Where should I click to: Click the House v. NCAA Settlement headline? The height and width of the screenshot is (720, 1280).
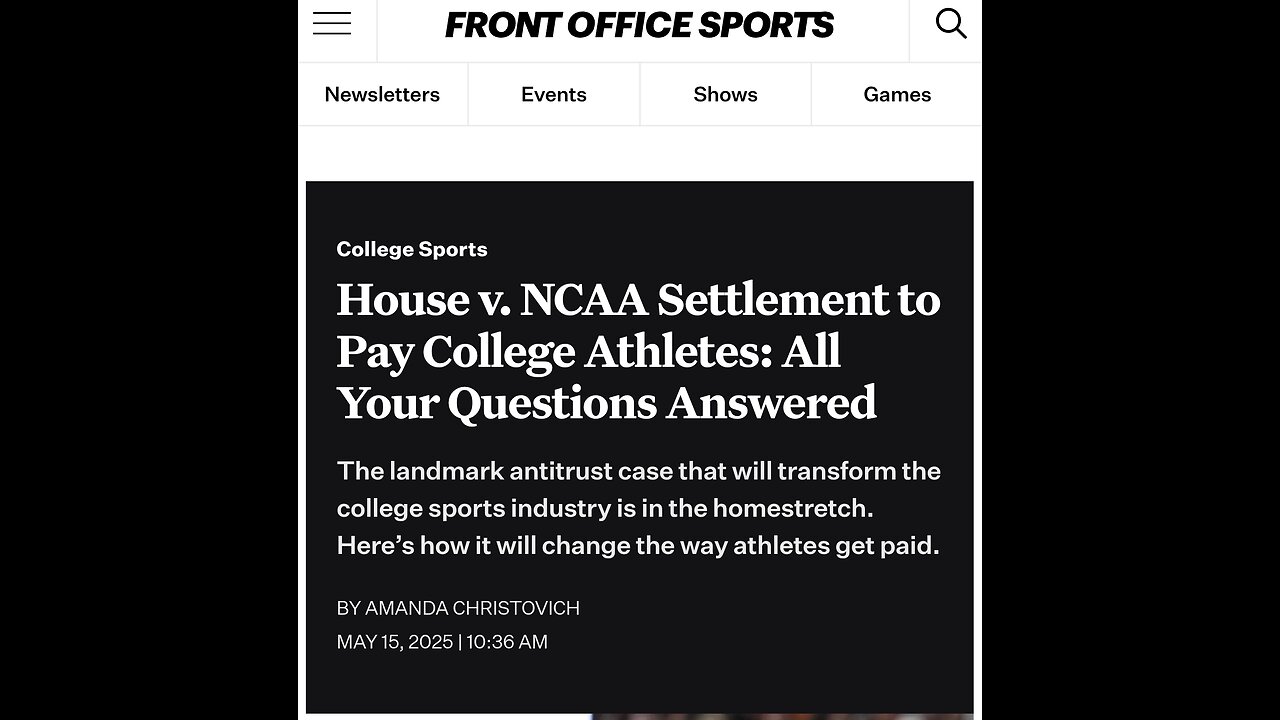click(x=638, y=351)
